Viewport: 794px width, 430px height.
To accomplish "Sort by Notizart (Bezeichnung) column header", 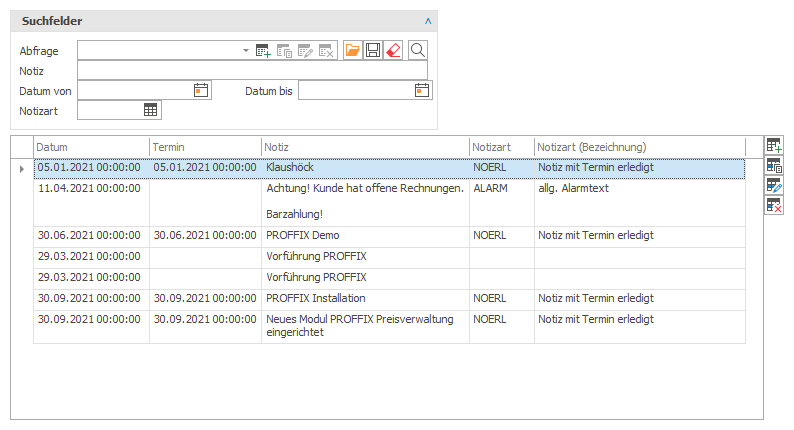I will pos(640,147).
